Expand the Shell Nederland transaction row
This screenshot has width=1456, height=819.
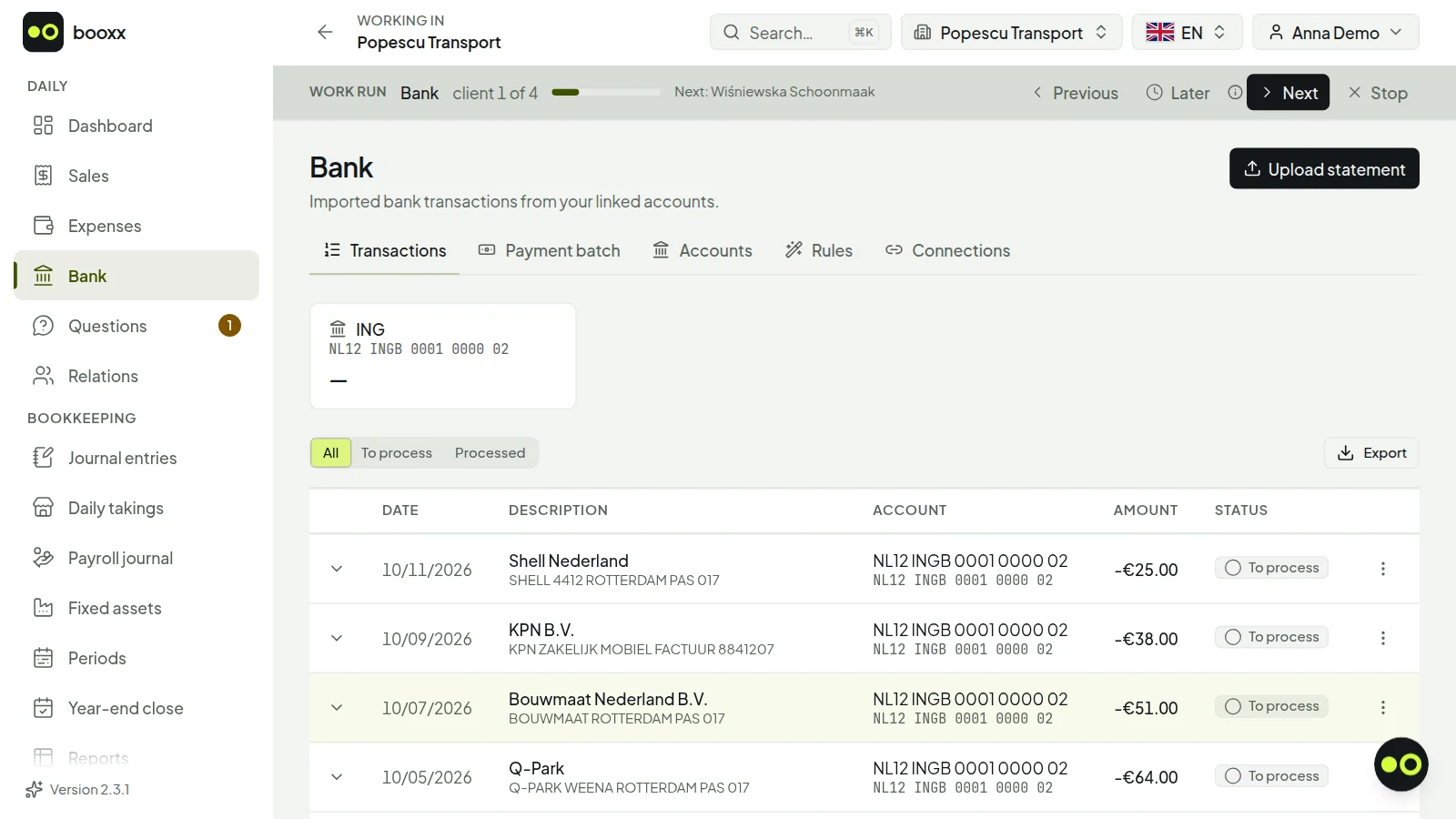coord(337,569)
